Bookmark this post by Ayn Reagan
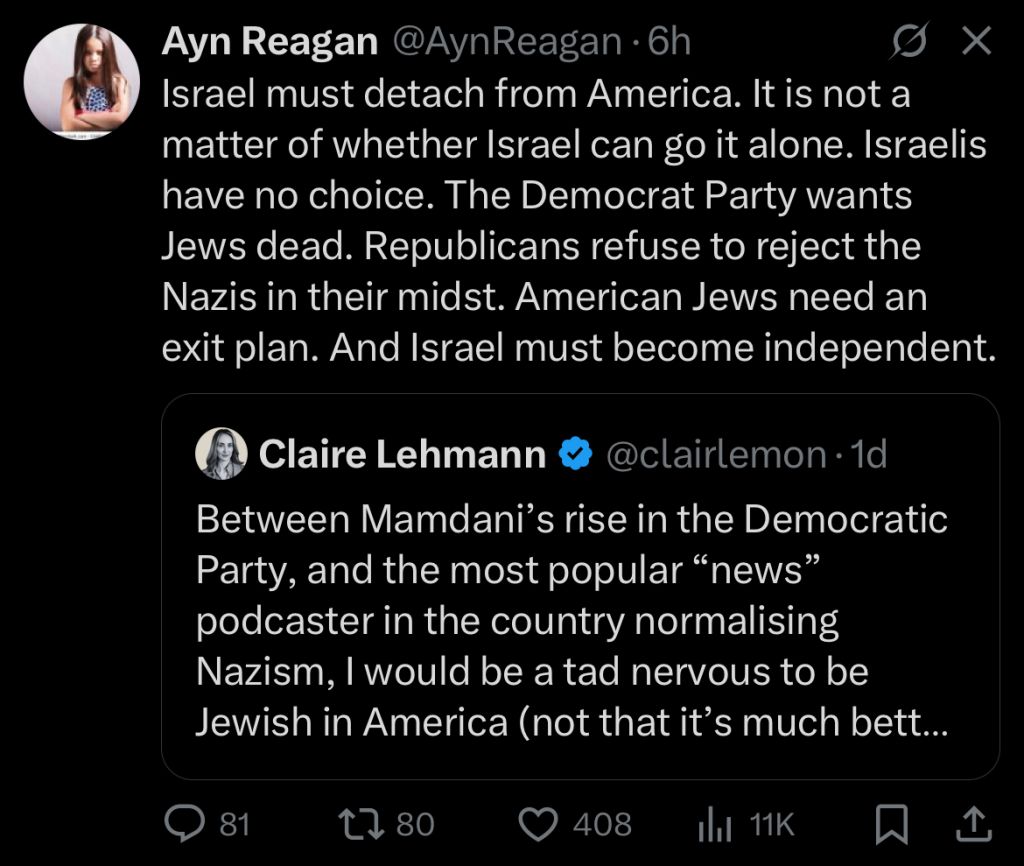 [890, 823]
